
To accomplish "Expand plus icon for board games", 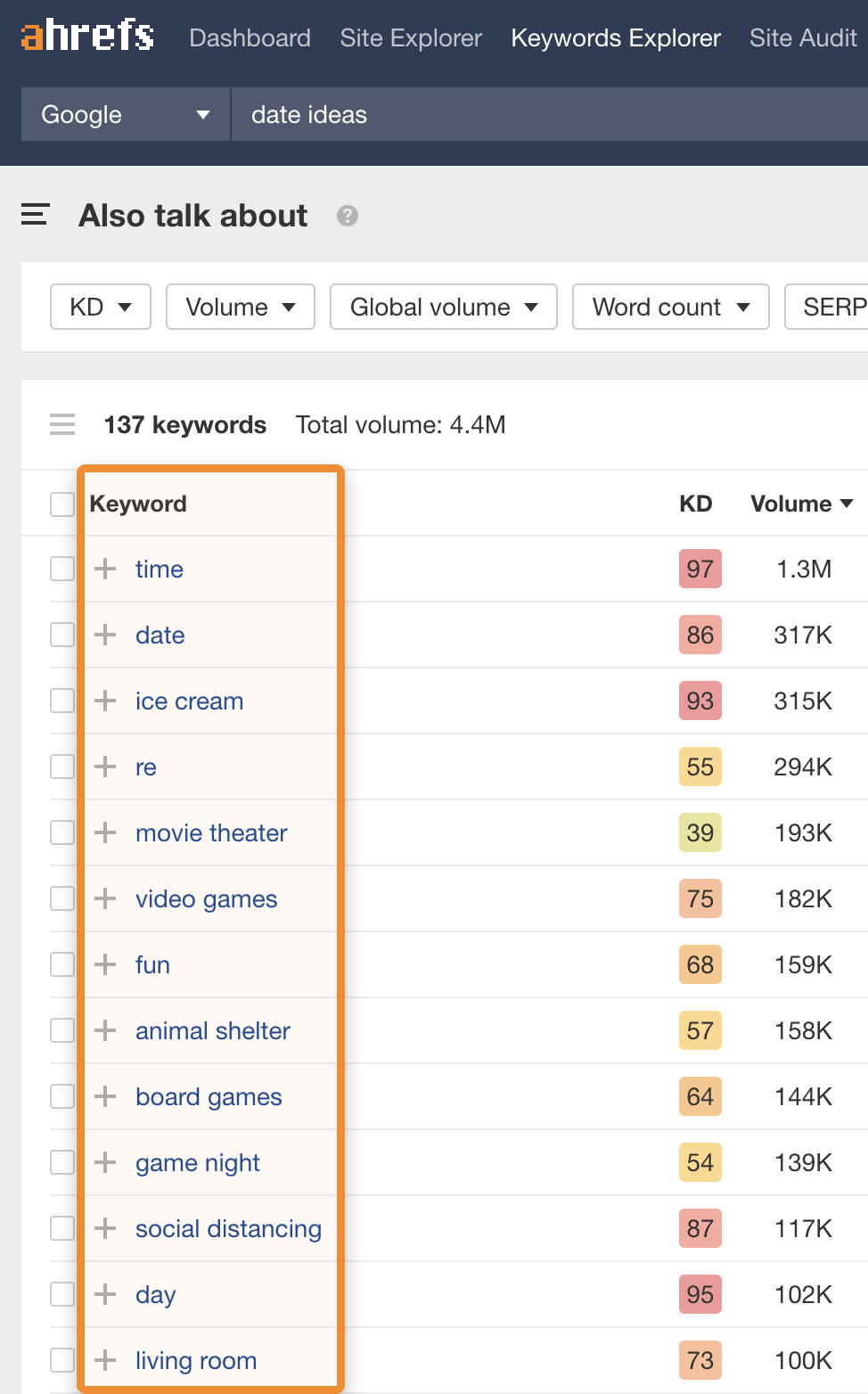I will [105, 1096].
